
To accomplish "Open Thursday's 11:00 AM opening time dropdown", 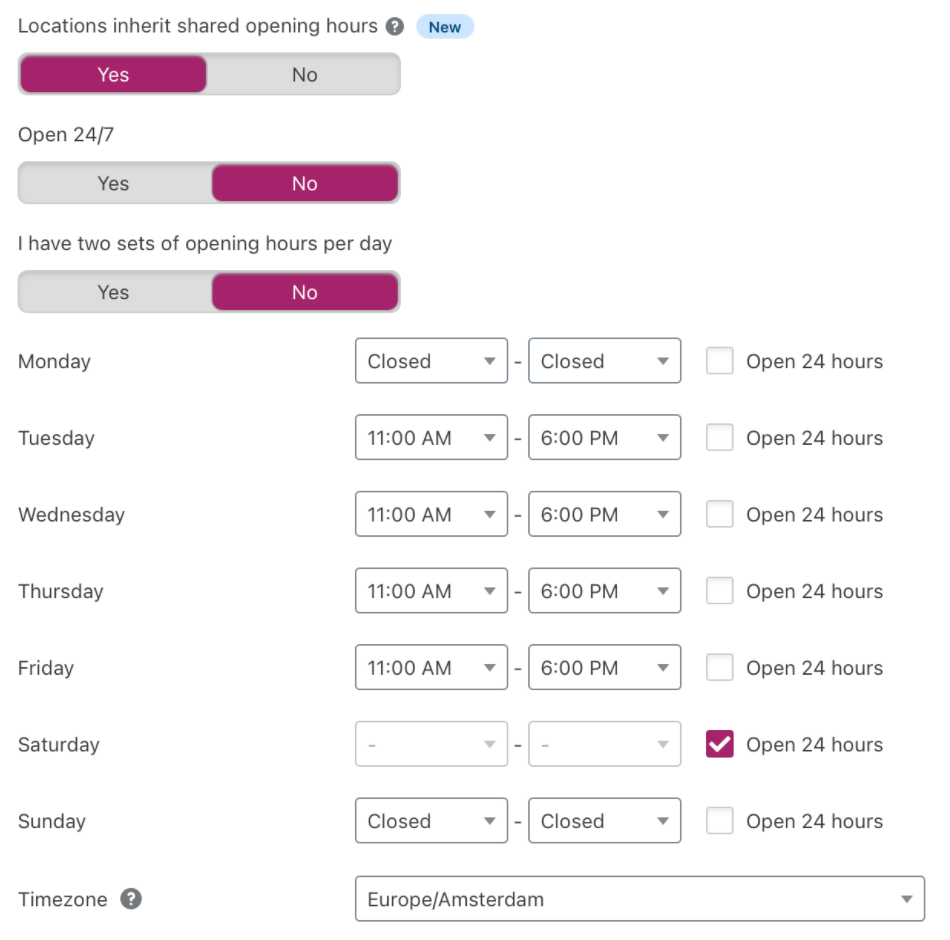I will (431, 592).
